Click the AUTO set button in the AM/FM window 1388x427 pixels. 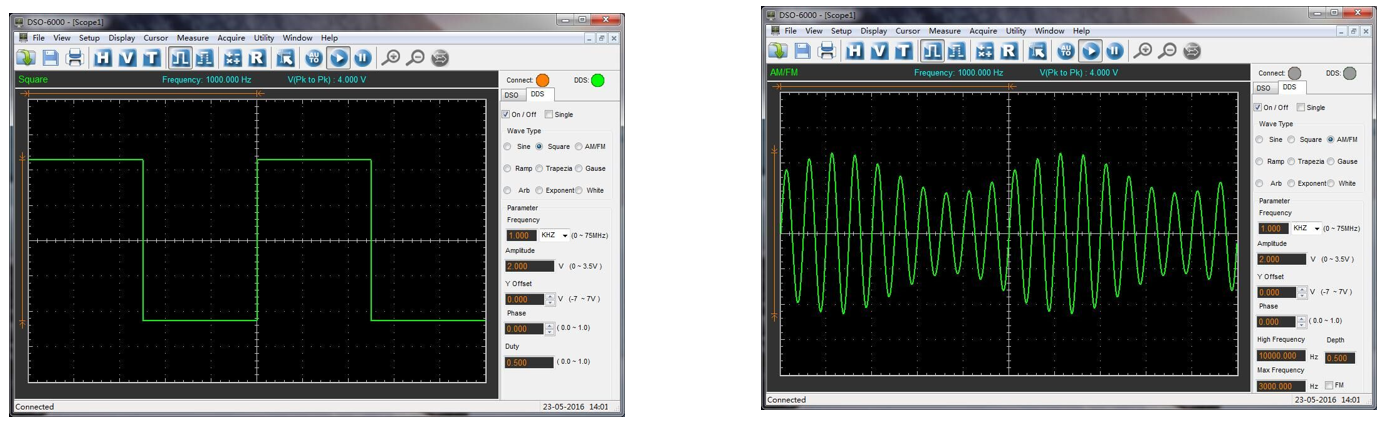tap(1066, 51)
